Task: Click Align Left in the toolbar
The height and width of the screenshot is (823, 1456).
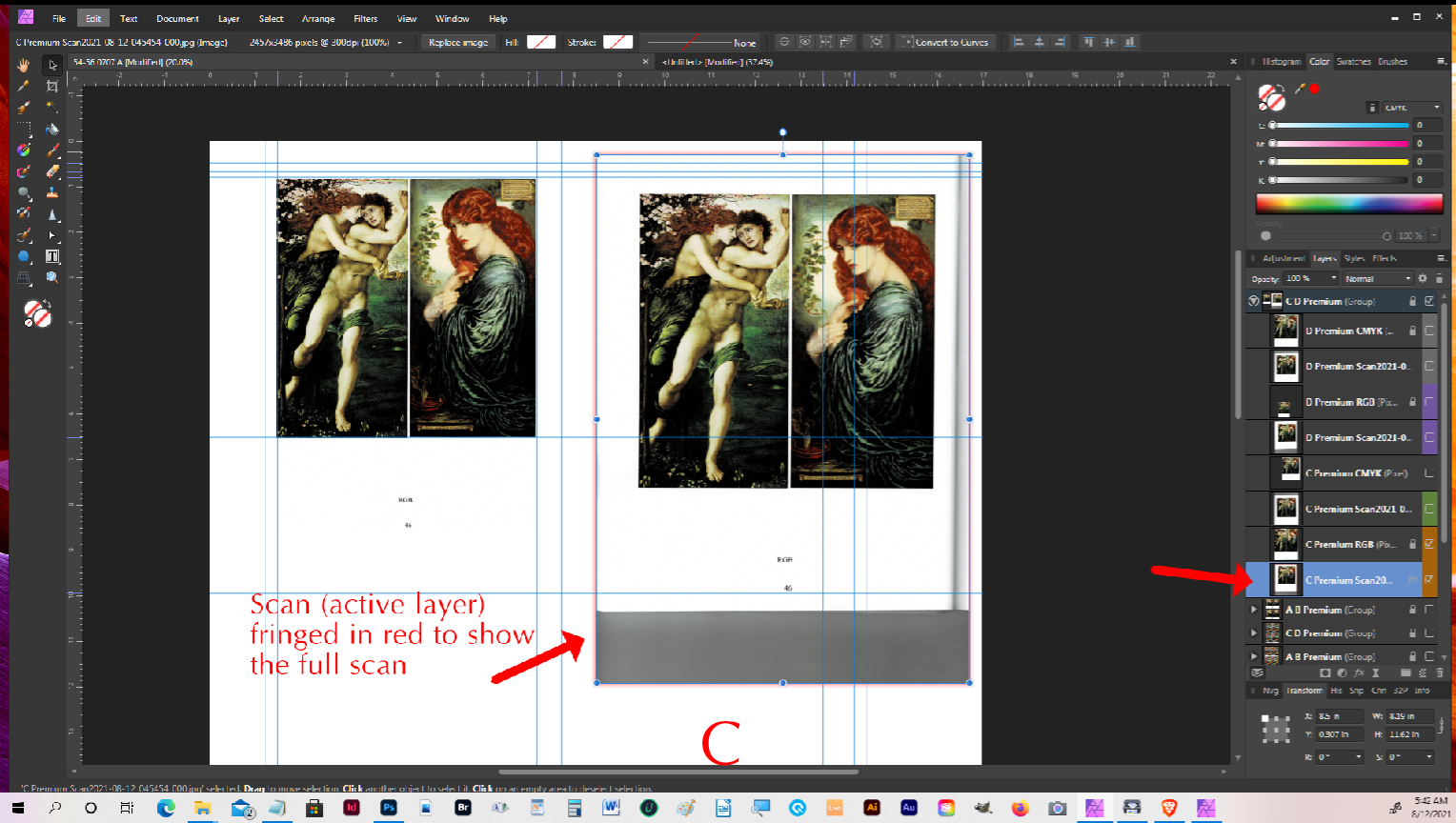Action: (x=1018, y=42)
